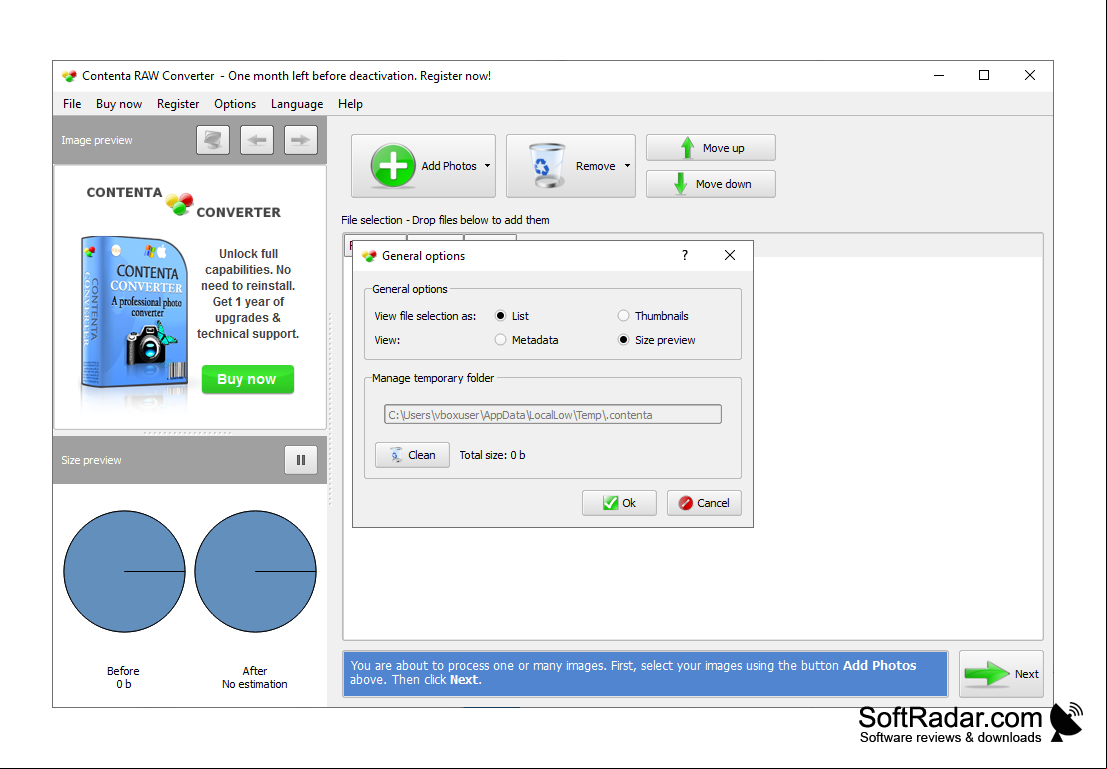Open the Register menu

[178, 104]
